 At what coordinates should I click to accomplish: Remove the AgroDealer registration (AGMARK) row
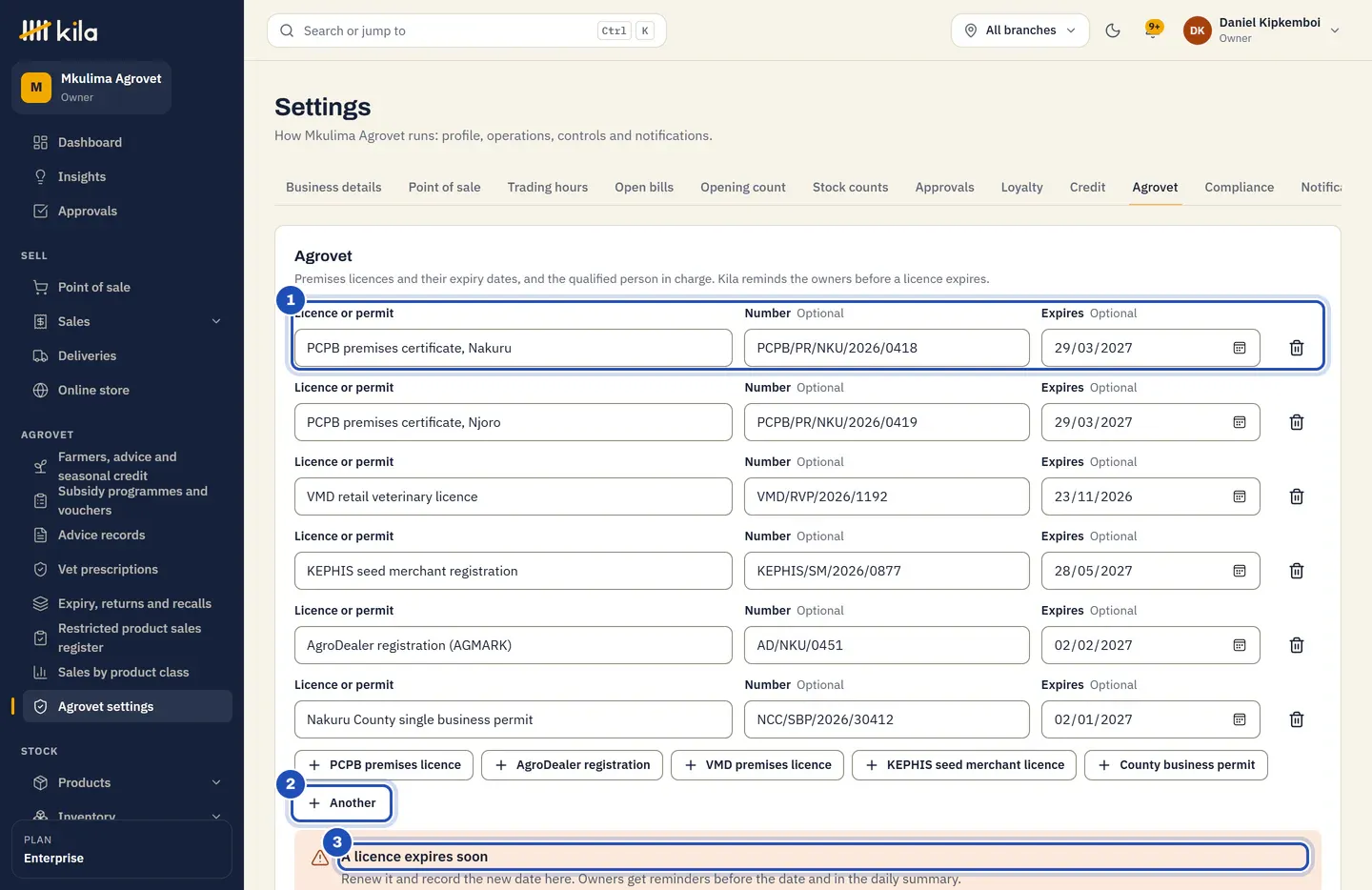tap(1296, 645)
